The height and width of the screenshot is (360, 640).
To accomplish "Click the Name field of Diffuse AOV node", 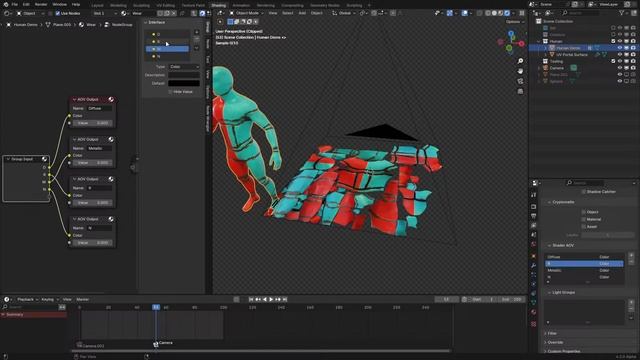I will click(100, 109).
